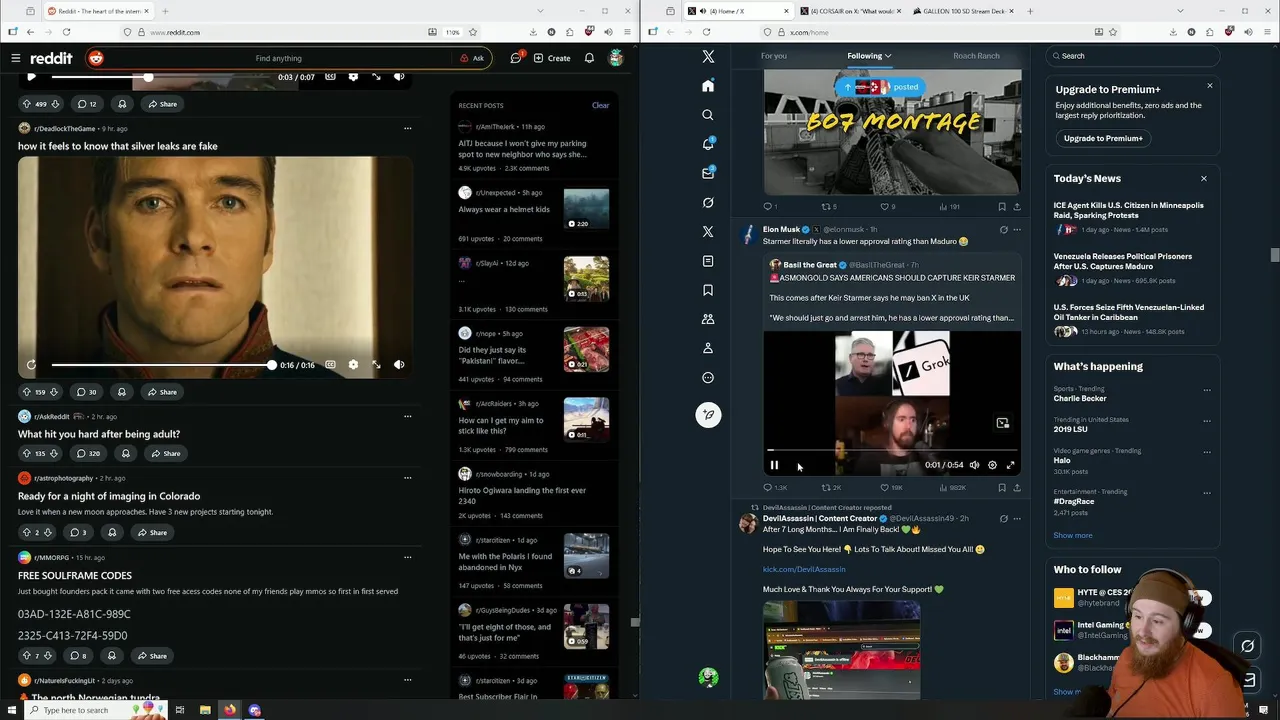Open more options for 2019 LSU trend
The image size is (1280, 720).
pyautogui.click(x=1207, y=421)
